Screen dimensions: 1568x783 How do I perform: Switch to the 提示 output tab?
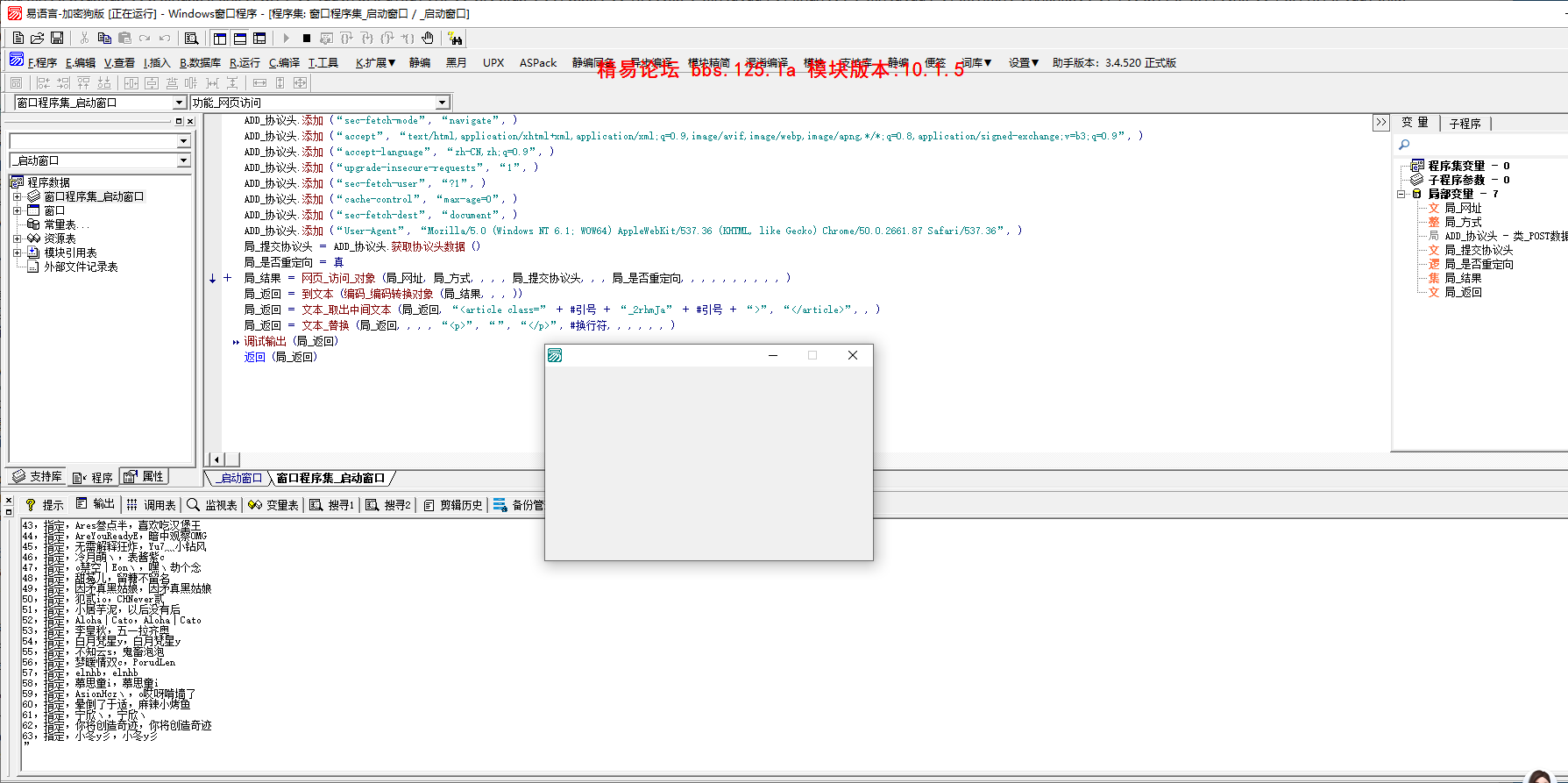click(x=45, y=504)
